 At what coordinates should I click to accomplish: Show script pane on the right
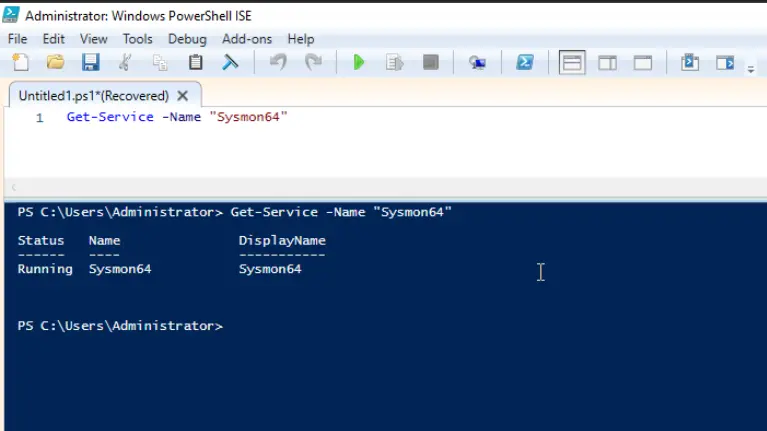tap(608, 63)
